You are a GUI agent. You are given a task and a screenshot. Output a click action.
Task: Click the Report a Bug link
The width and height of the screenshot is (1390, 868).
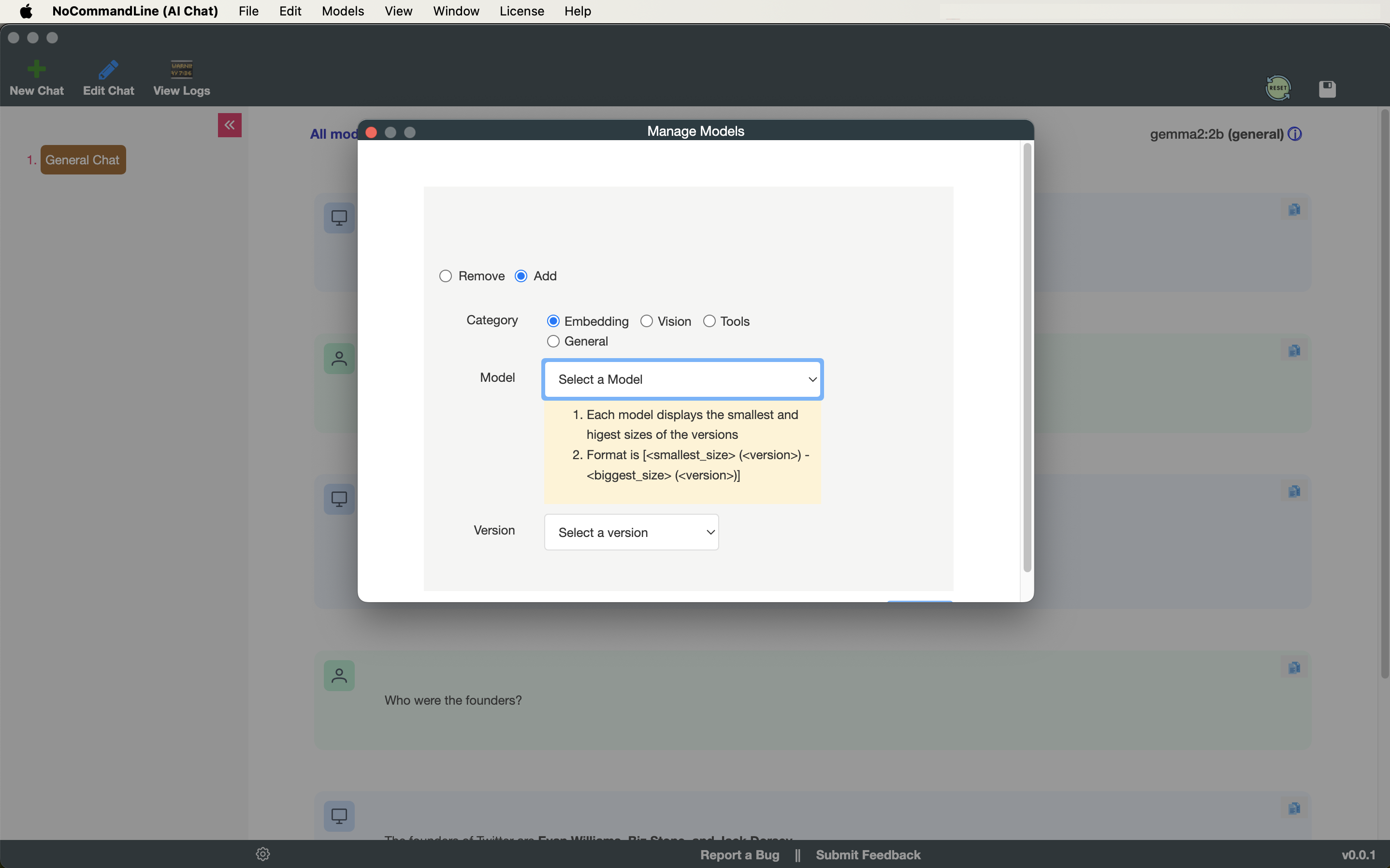[x=739, y=855]
